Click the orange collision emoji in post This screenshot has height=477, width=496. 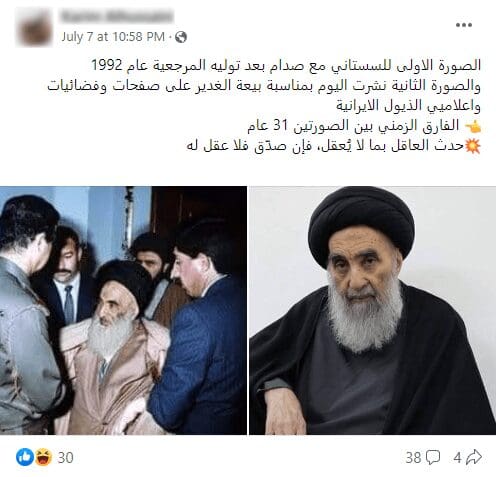473,146
